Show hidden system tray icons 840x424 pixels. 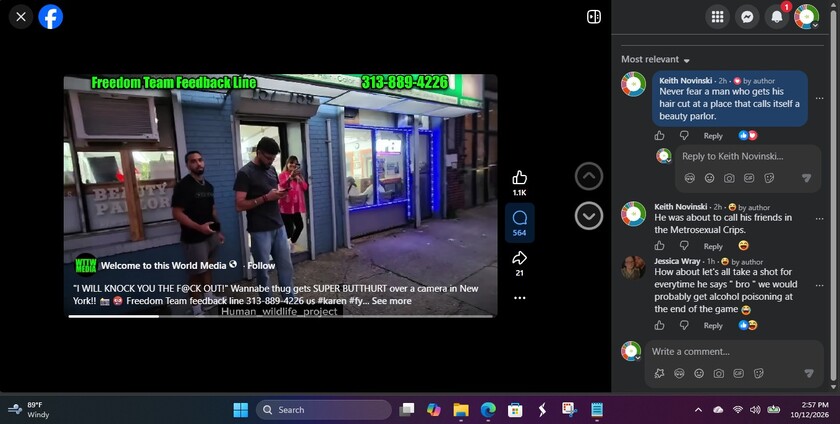[x=698, y=410]
